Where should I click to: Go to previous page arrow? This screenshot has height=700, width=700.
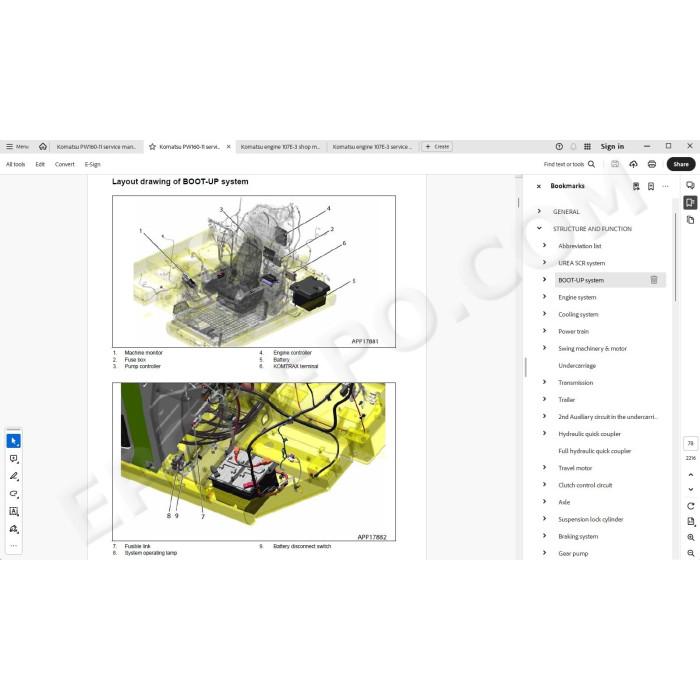691,475
